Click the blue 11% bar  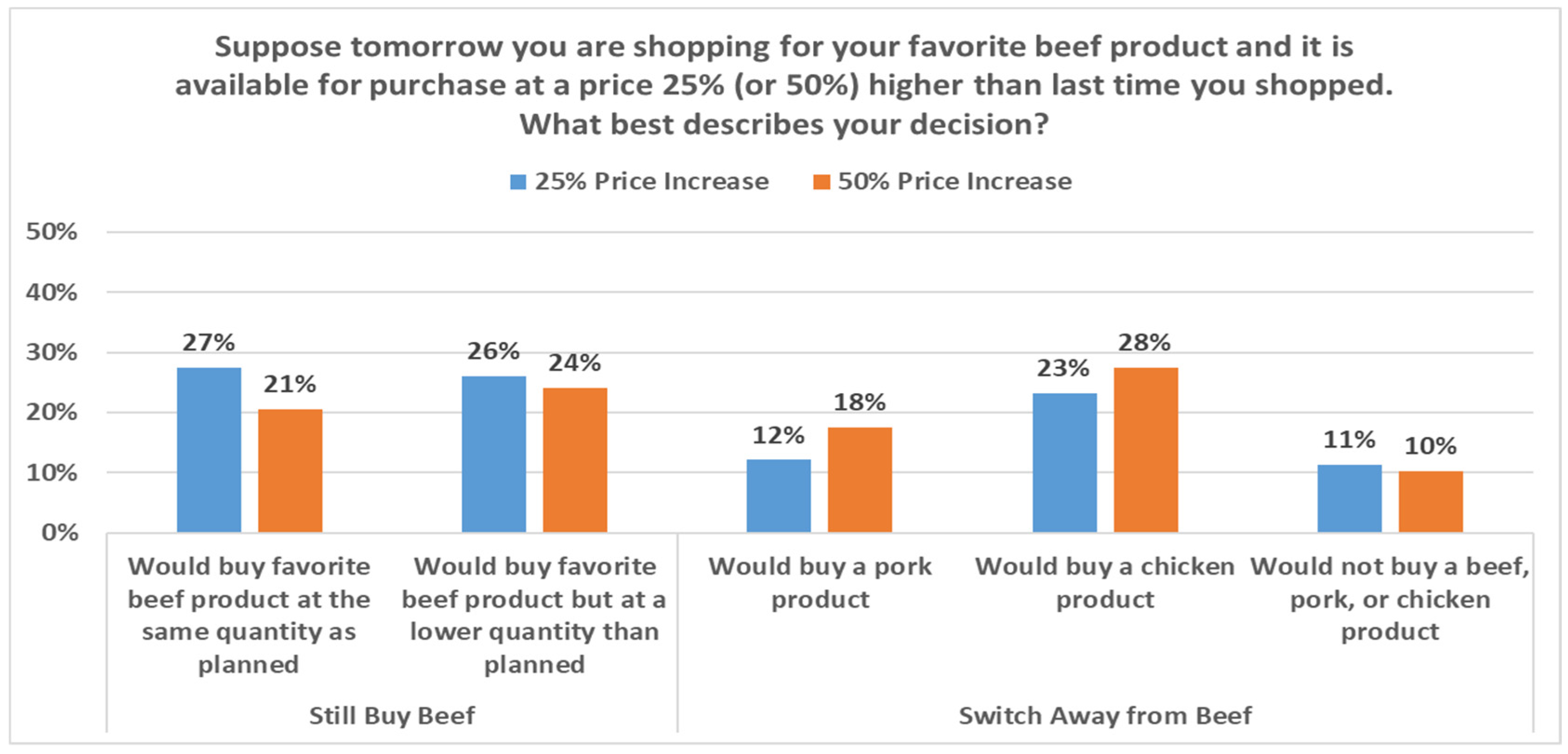1350,498
